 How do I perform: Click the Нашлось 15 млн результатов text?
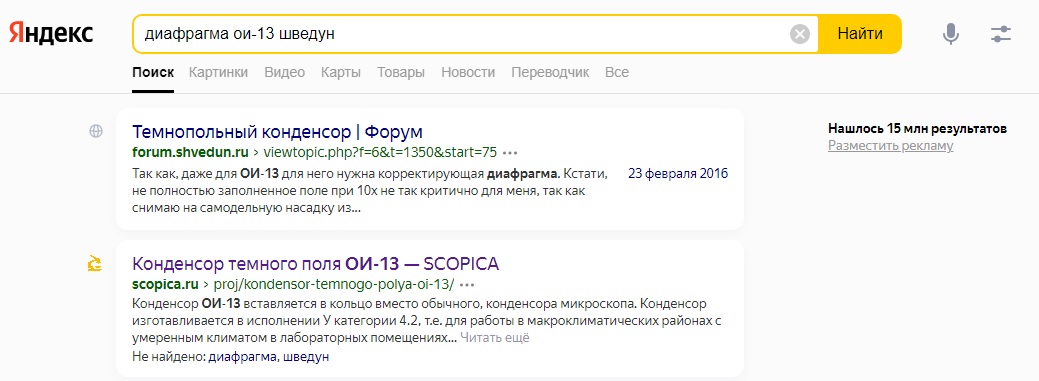pyautogui.click(x=917, y=129)
